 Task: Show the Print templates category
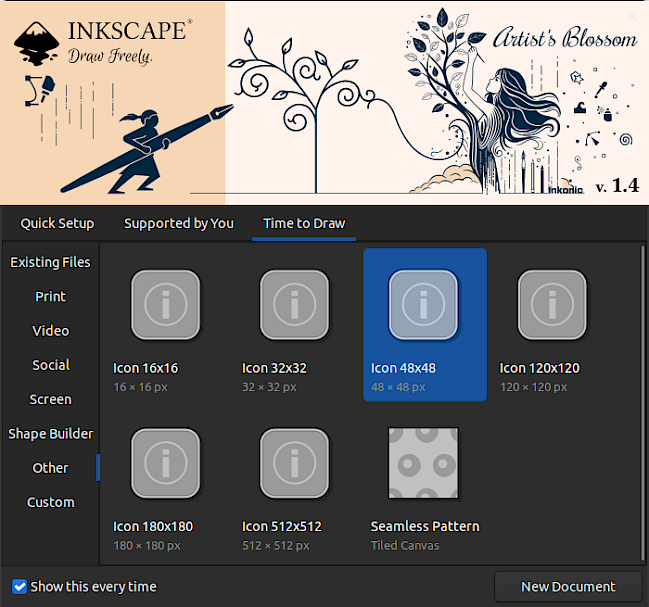(50, 297)
